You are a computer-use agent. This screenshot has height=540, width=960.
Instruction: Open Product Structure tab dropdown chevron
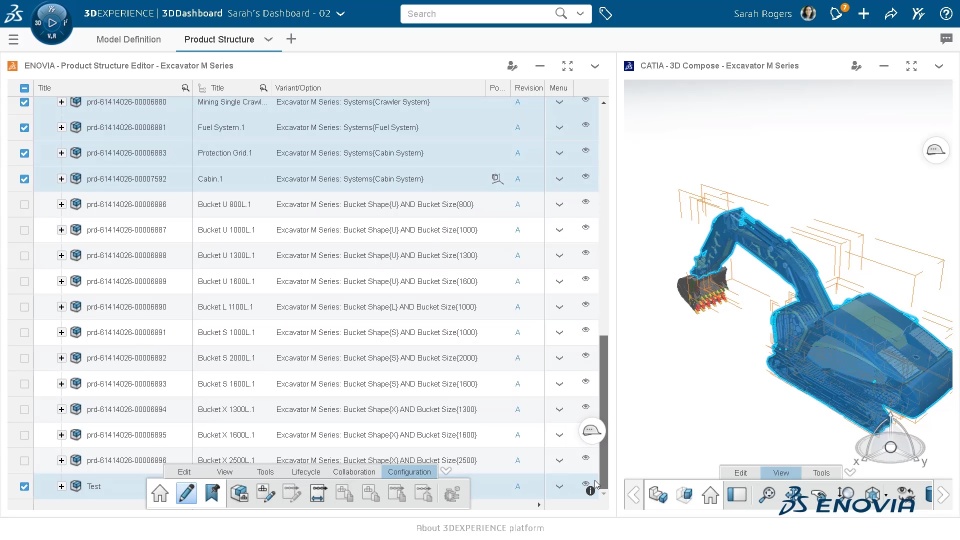pyautogui.click(x=268, y=39)
